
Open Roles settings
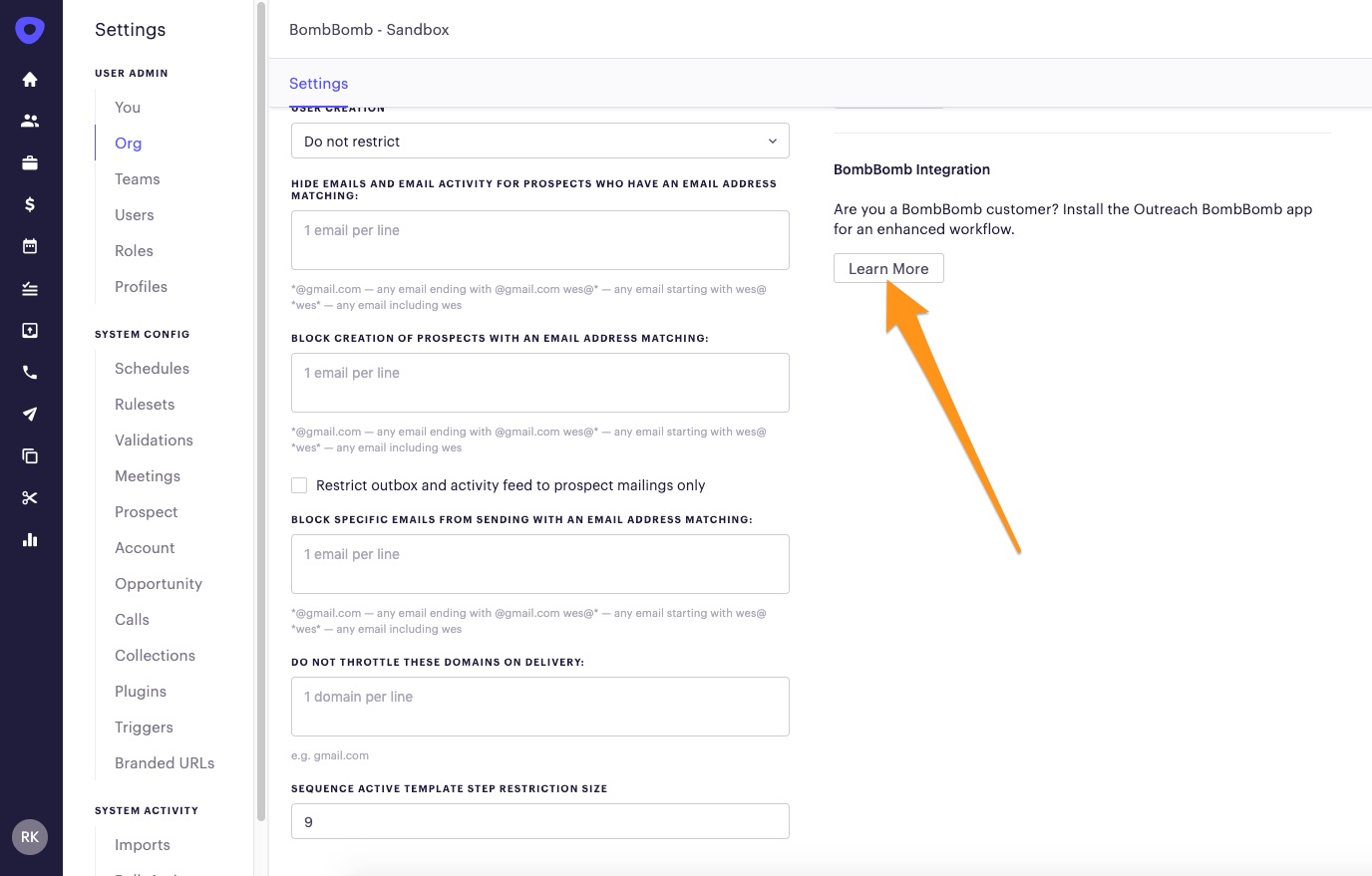pos(134,251)
